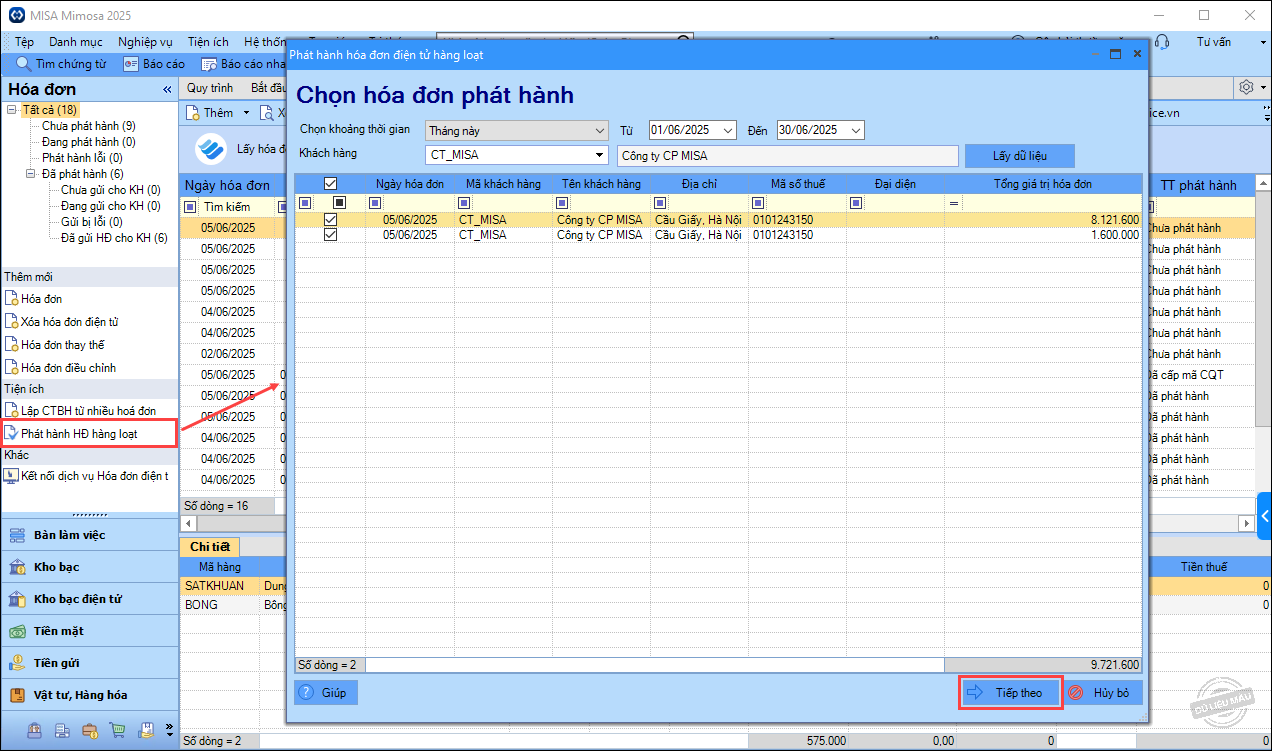
Task: Collapse the Hóa đơn sidebar with double chevron
Action: tap(167, 90)
